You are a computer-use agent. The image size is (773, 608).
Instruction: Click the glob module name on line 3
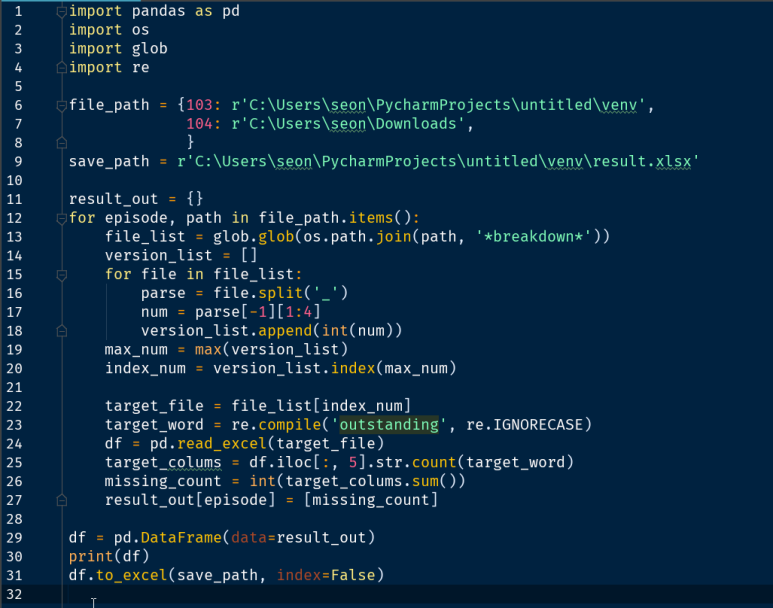[149, 49]
